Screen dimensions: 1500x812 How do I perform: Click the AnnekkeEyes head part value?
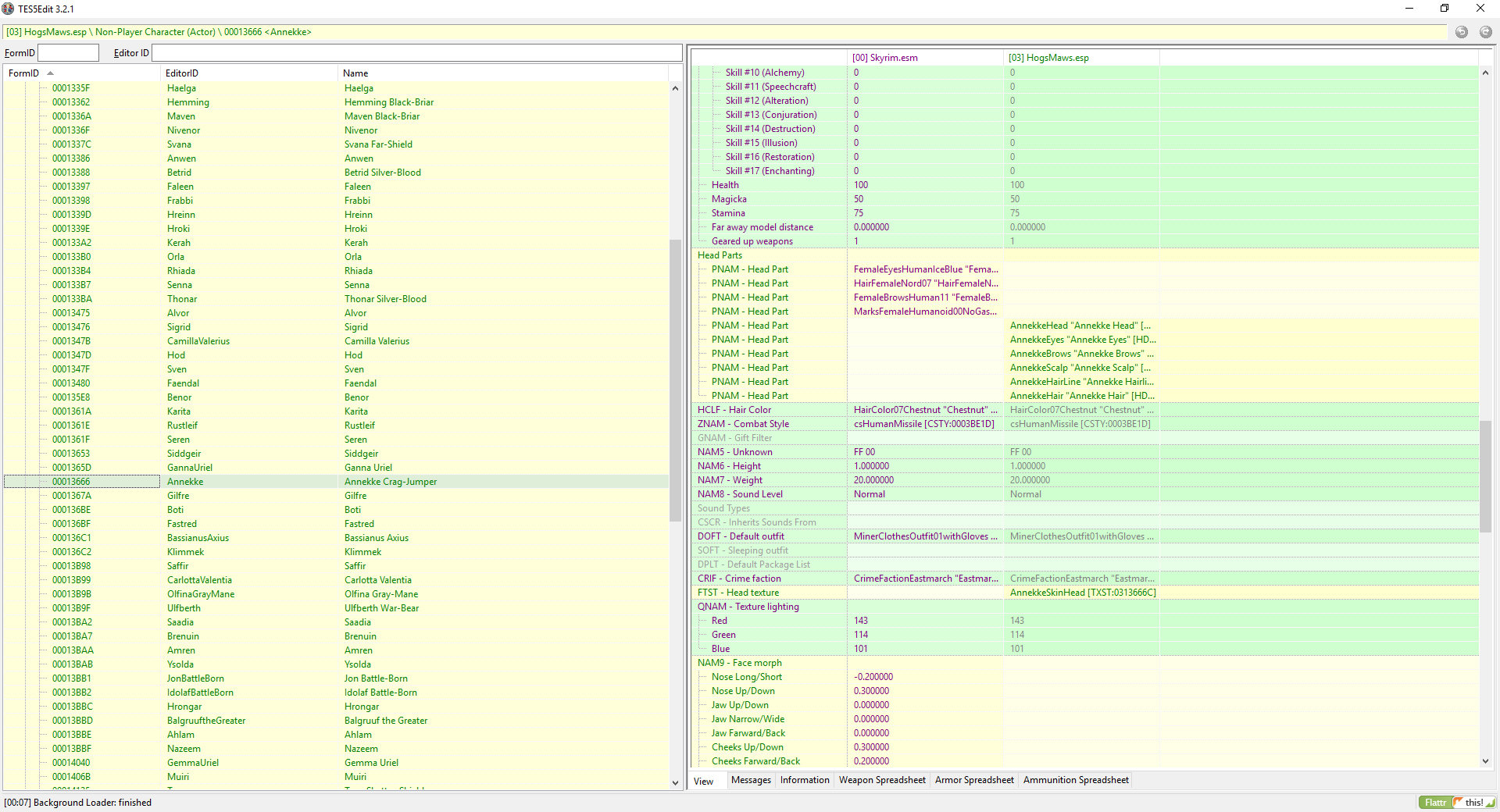point(1083,340)
